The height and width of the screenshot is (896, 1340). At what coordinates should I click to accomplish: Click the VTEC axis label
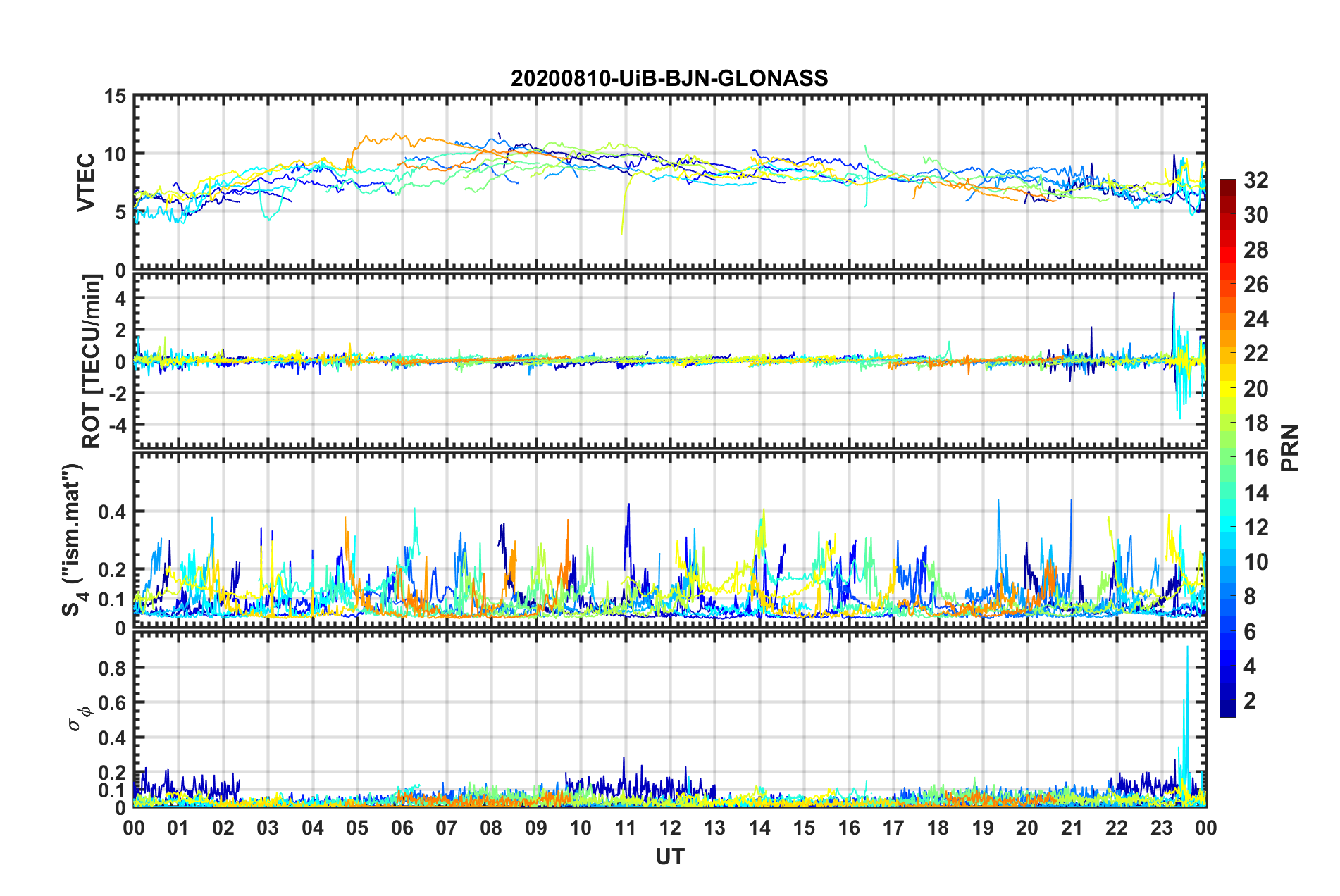tap(86, 182)
